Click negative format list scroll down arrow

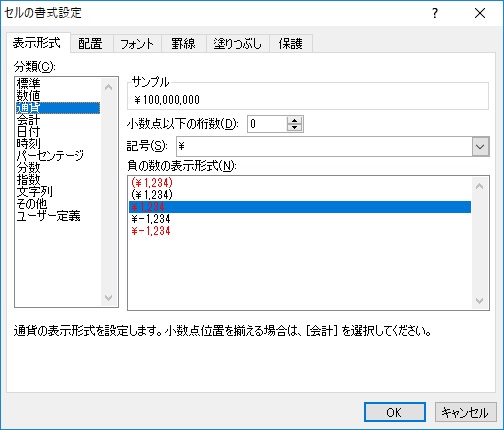(x=480, y=301)
